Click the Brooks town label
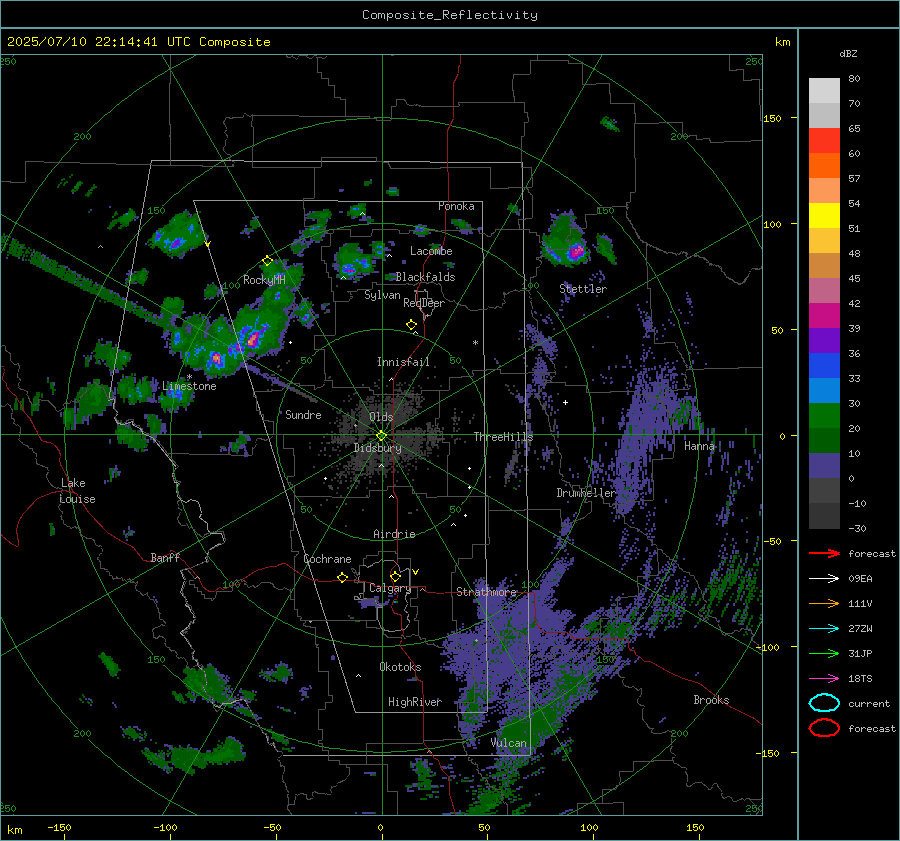Image resolution: width=900 pixels, height=841 pixels. pos(711,700)
